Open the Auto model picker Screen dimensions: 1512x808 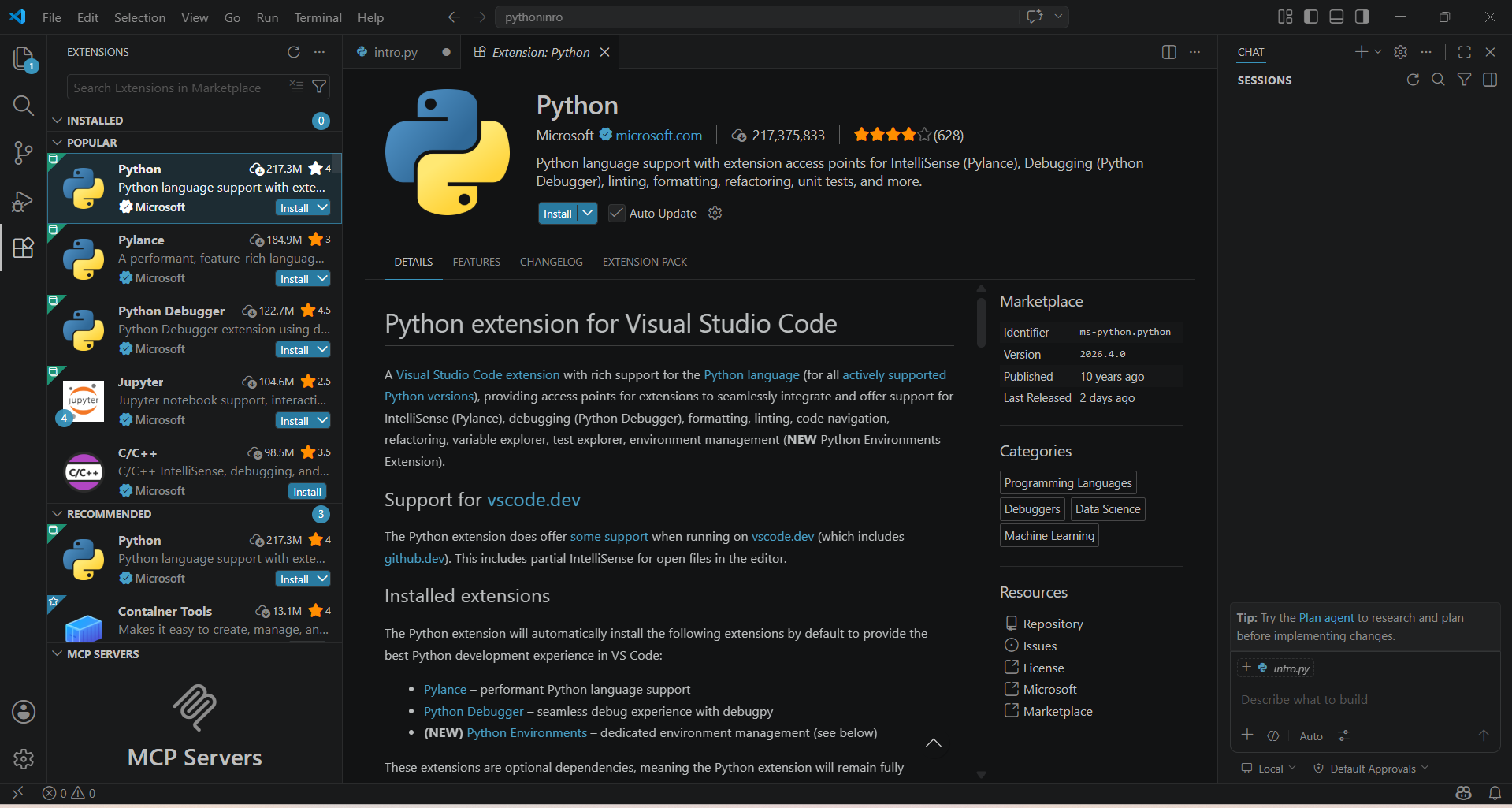coord(1311,735)
